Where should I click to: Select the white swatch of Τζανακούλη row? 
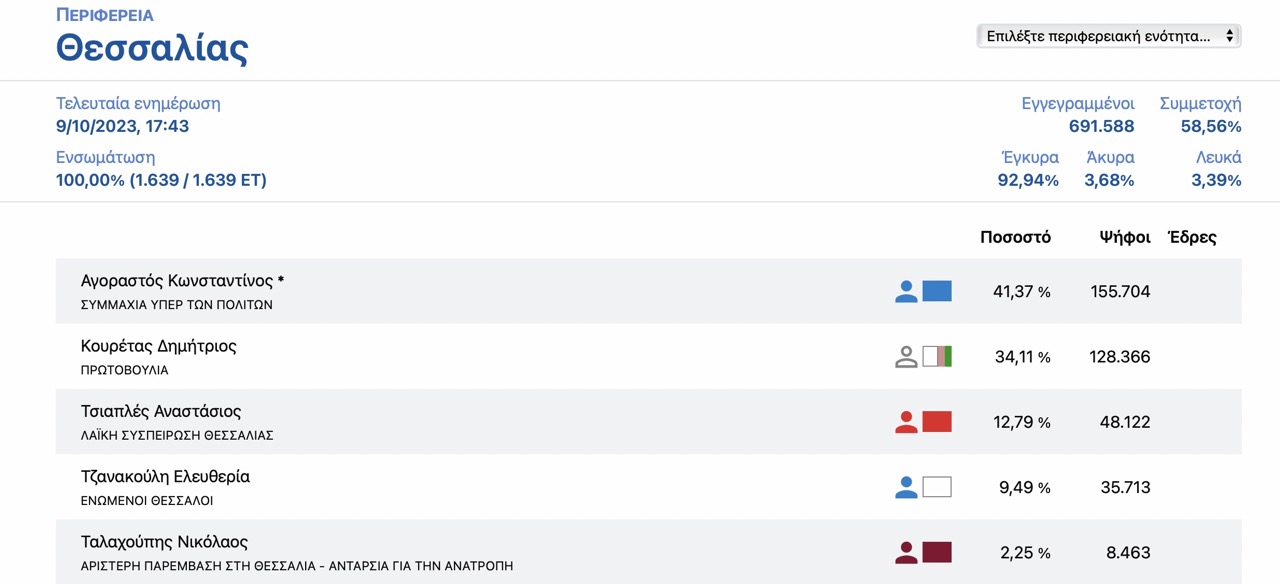point(937,487)
